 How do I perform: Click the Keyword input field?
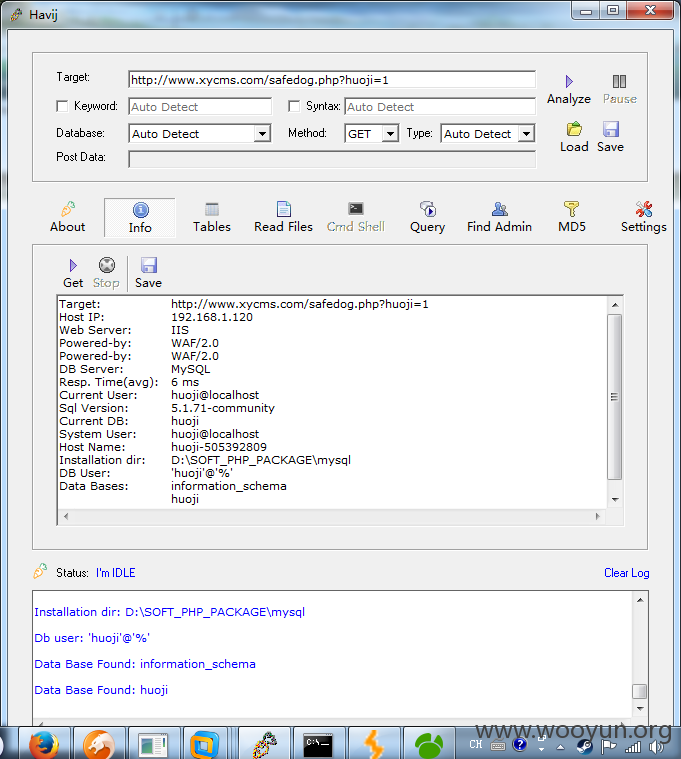pyautogui.click(x=200, y=106)
